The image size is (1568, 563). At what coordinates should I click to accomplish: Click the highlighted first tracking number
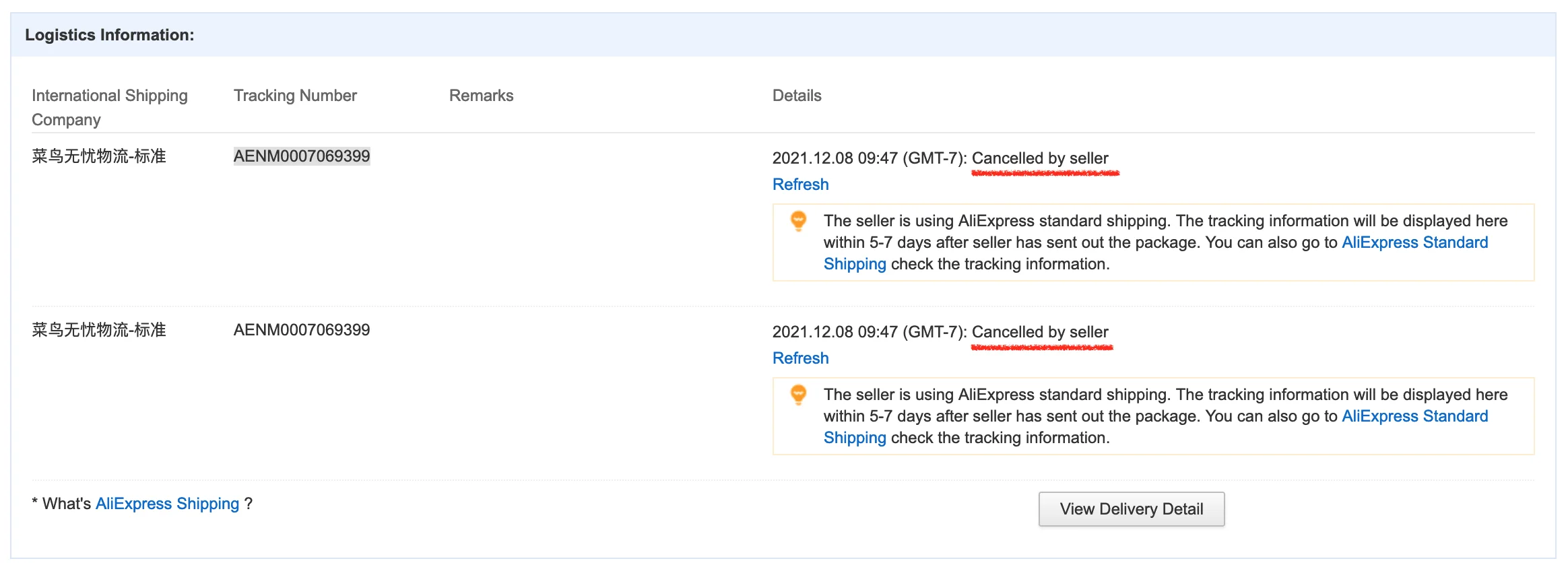point(302,156)
